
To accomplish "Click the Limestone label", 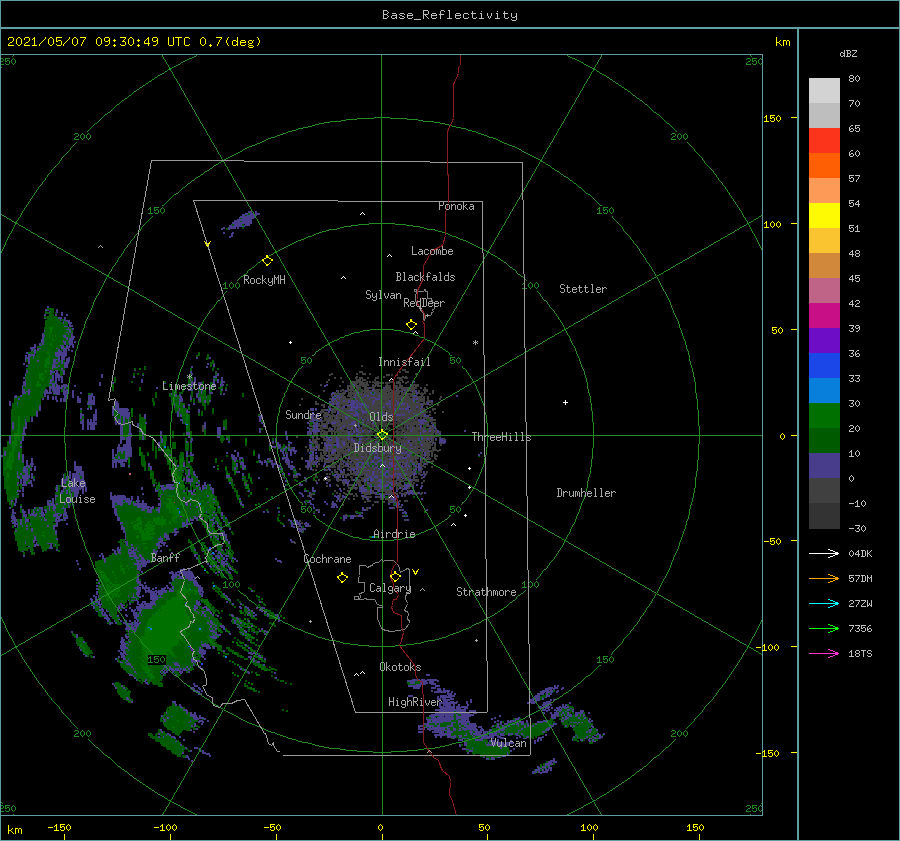I will 189,386.
